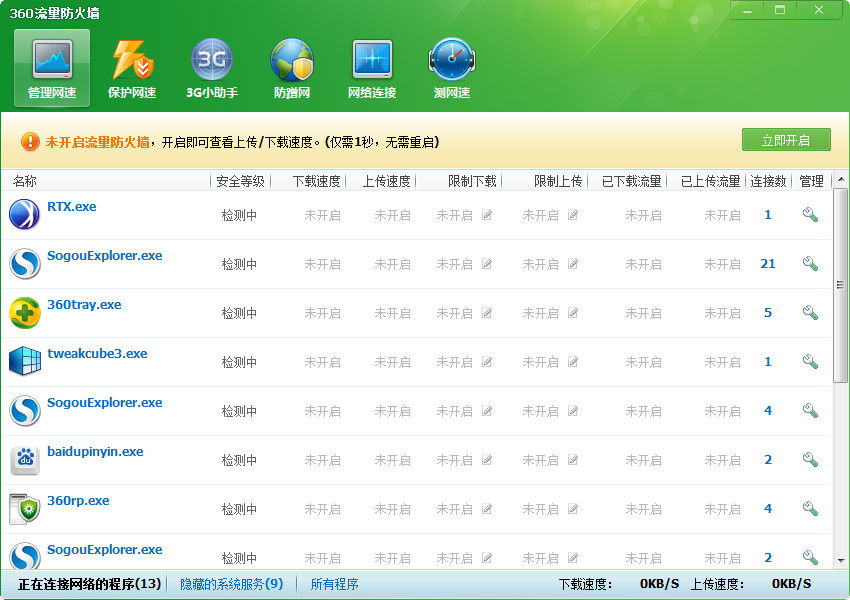This screenshot has width=850, height=600.
Task: Show 隐藏的系统服务(9) list
Action: (x=231, y=584)
